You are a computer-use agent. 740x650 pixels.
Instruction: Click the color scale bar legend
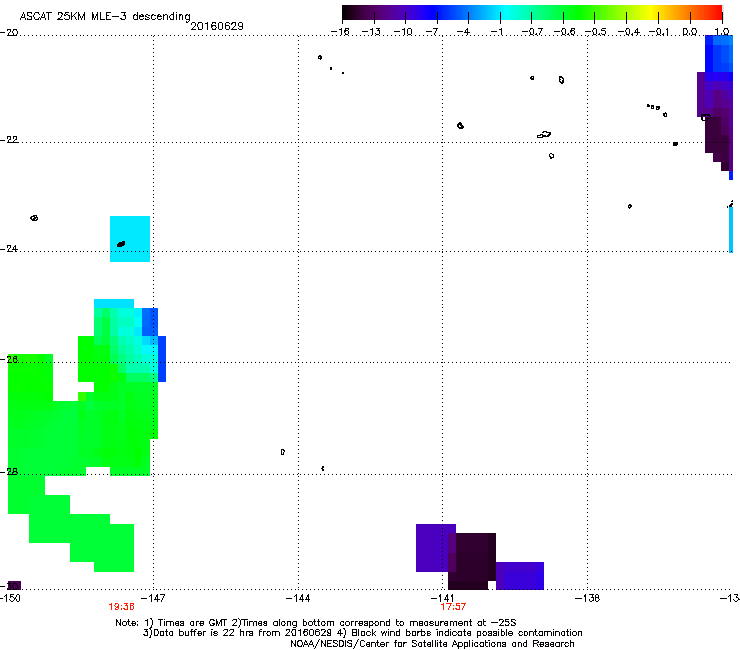[532, 12]
